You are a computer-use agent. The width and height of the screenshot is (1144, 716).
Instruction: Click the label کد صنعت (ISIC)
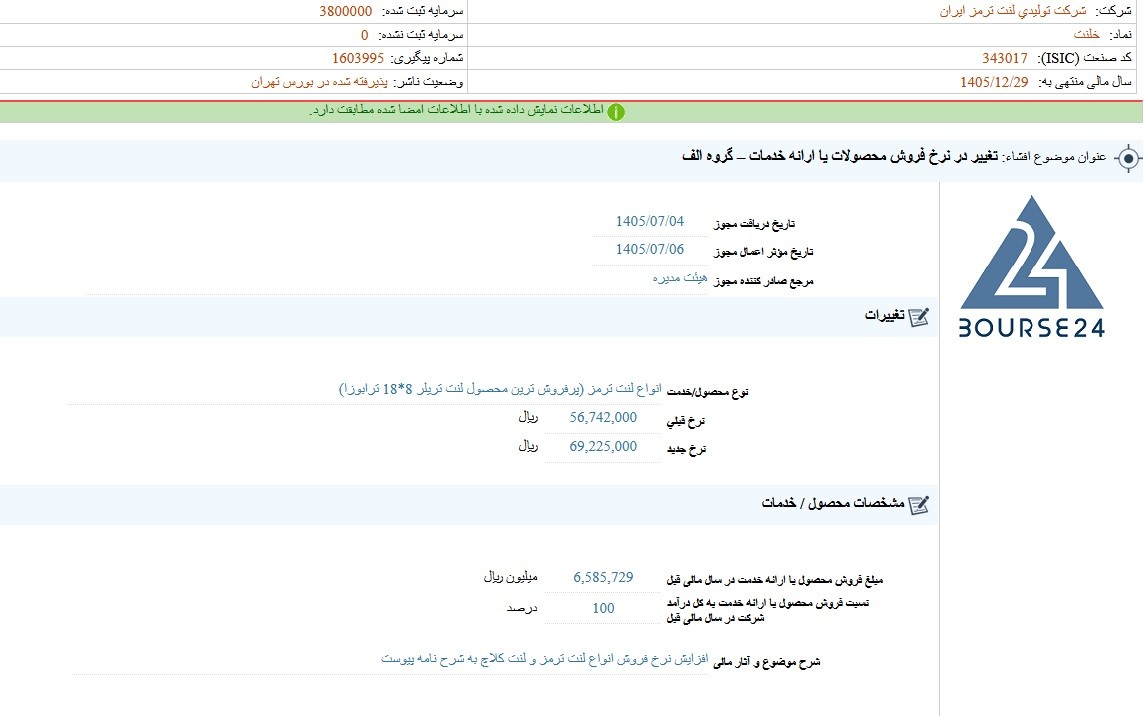pyautogui.click(x=1084, y=58)
